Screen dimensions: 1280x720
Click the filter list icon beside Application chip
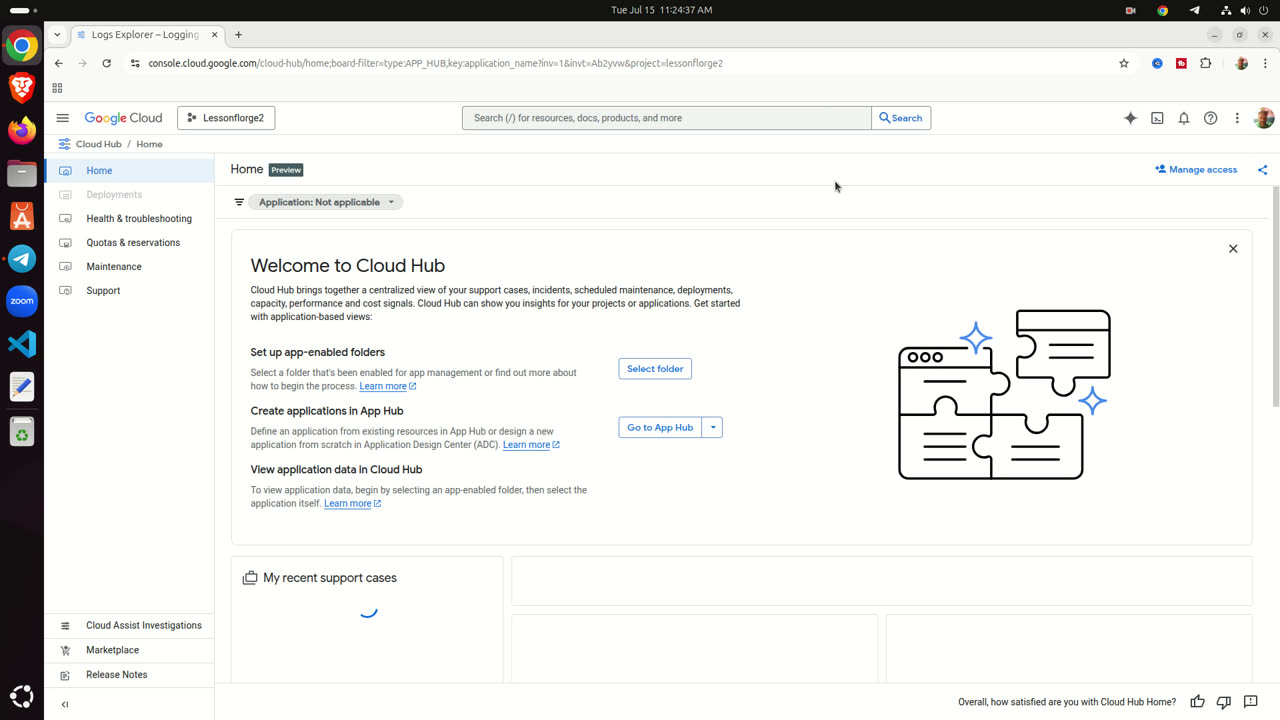click(x=239, y=202)
